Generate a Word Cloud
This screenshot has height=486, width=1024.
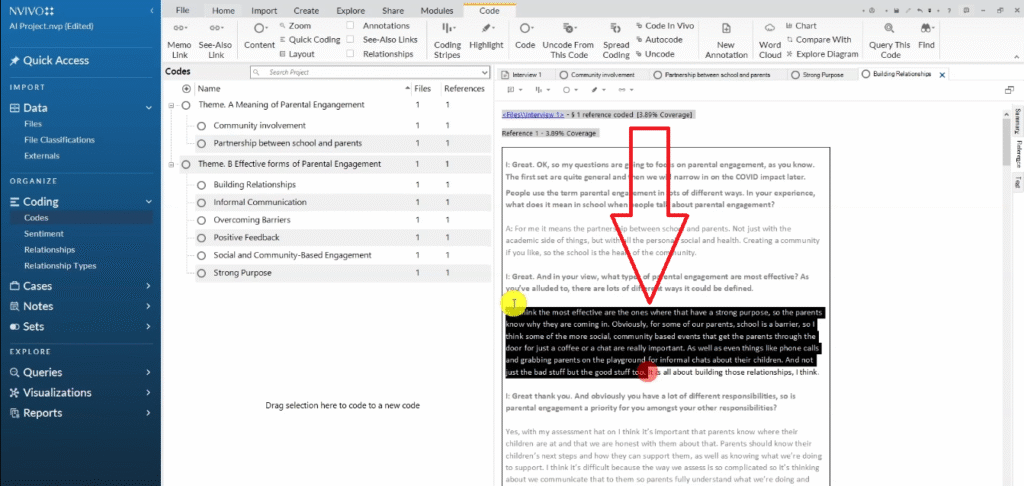[x=770, y=30]
